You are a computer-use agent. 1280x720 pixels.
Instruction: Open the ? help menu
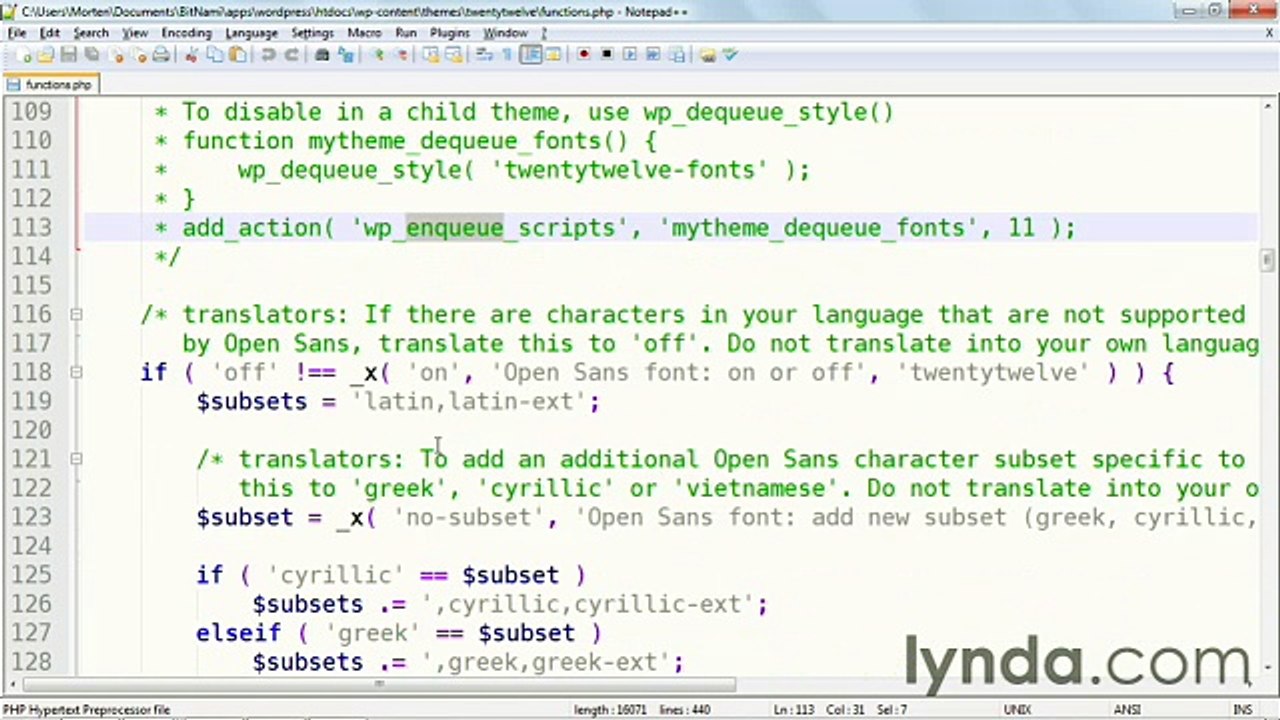pyautogui.click(x=545, y=33)
